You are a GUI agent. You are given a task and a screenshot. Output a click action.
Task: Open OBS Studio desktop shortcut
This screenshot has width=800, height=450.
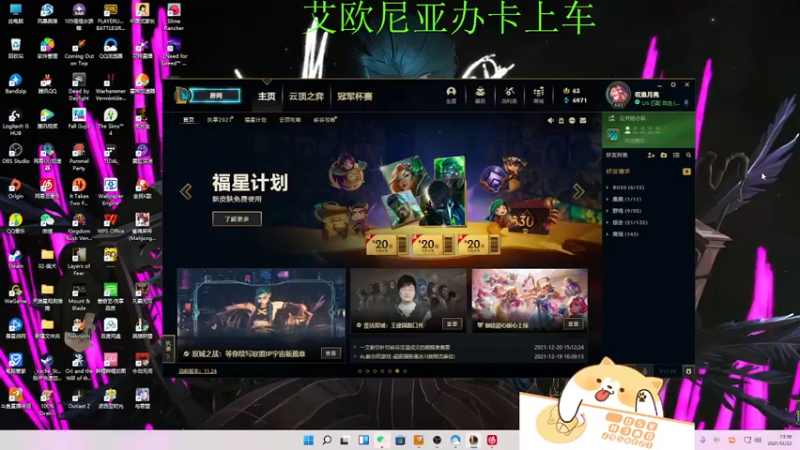click(x=16, y=153)
